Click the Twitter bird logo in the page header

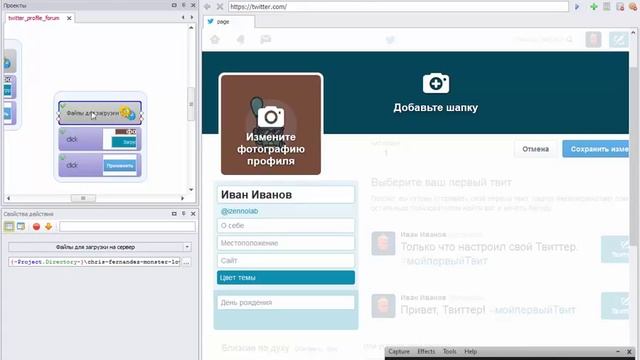coord(391,40)
